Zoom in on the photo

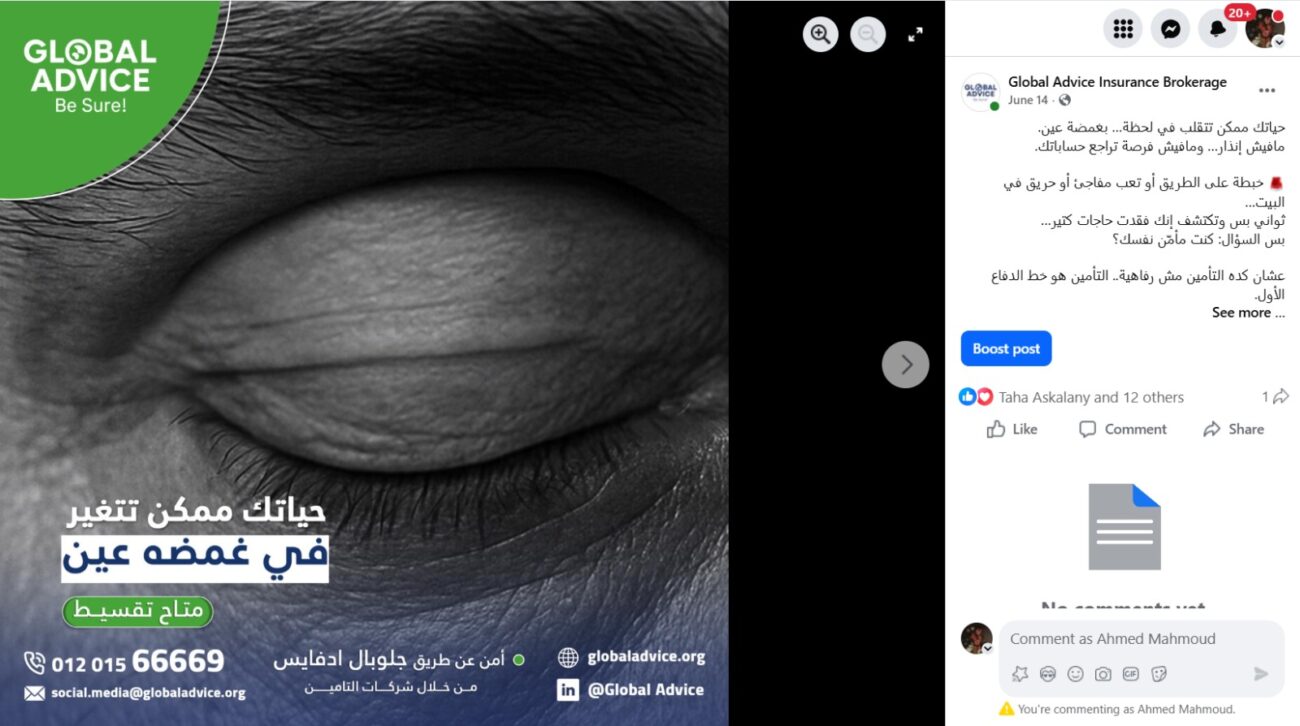tap(821, 34)
